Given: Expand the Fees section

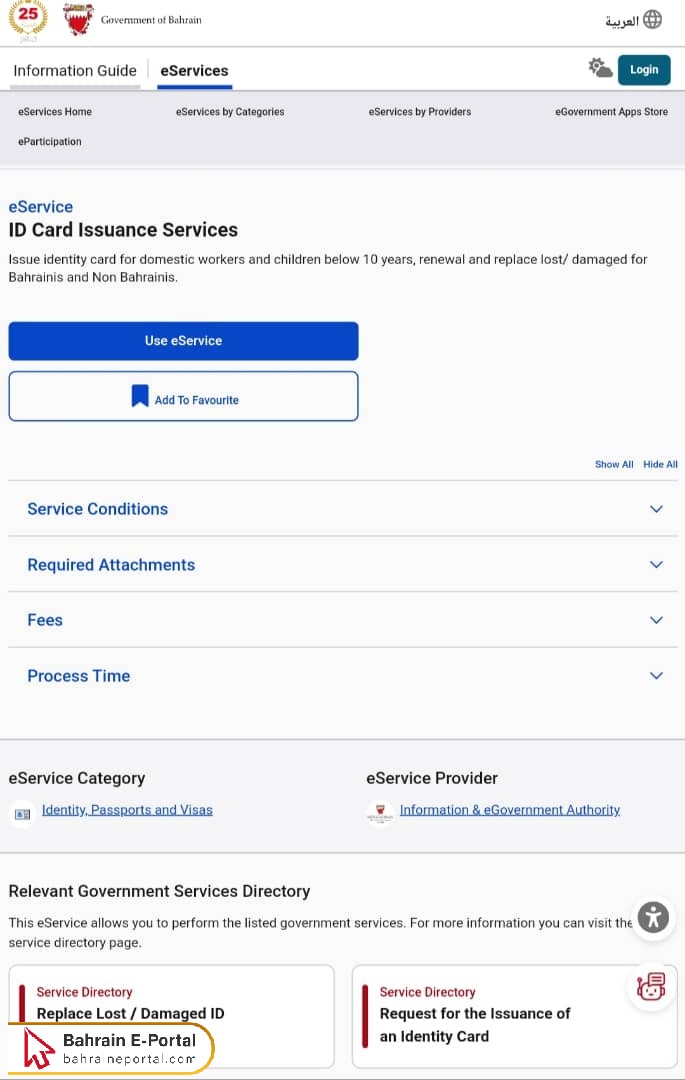Looking at the screenshot, I should click(x=655, y=620).
